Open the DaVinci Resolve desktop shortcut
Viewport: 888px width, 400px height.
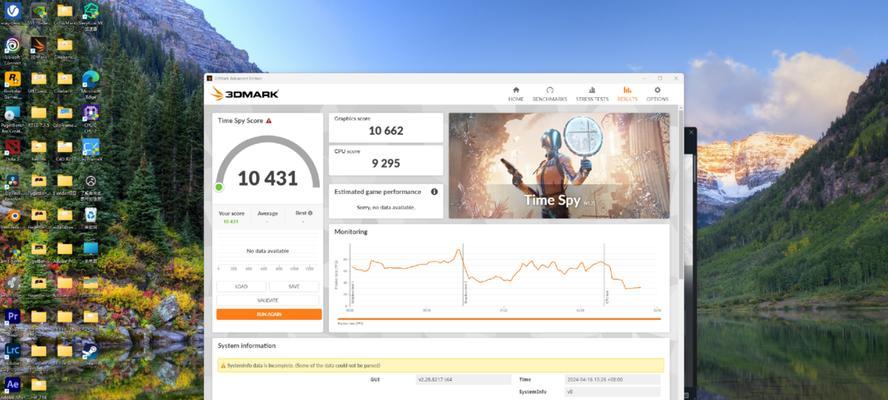click(12, 184)
